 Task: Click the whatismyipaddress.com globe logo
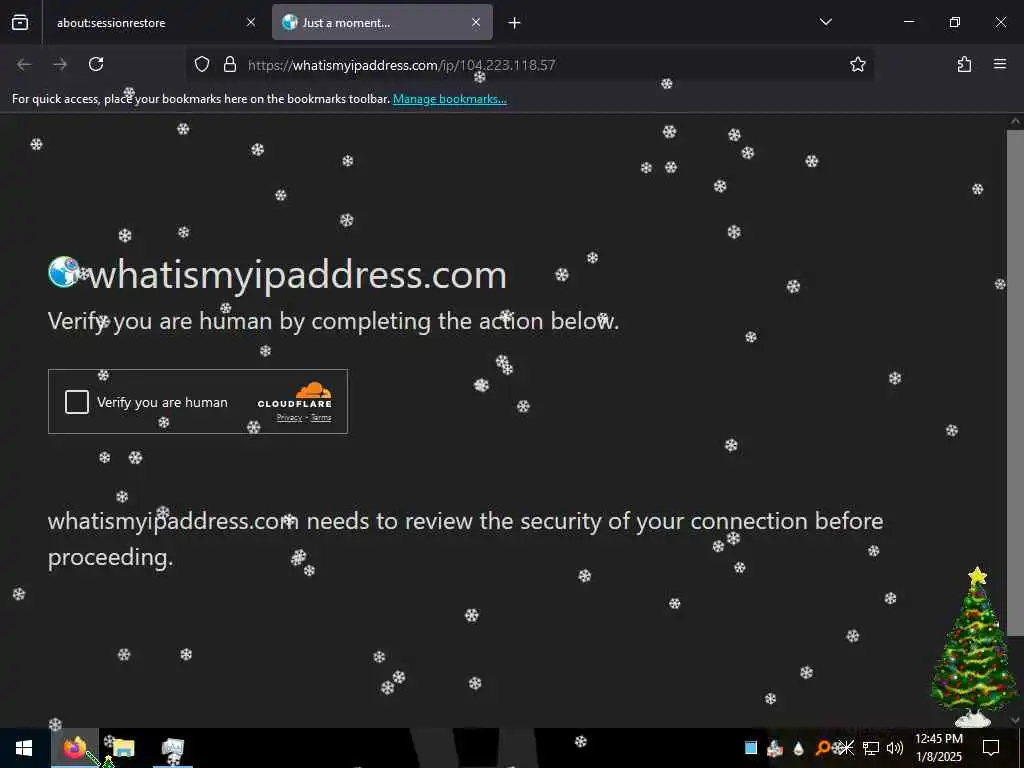coord(65,272)
